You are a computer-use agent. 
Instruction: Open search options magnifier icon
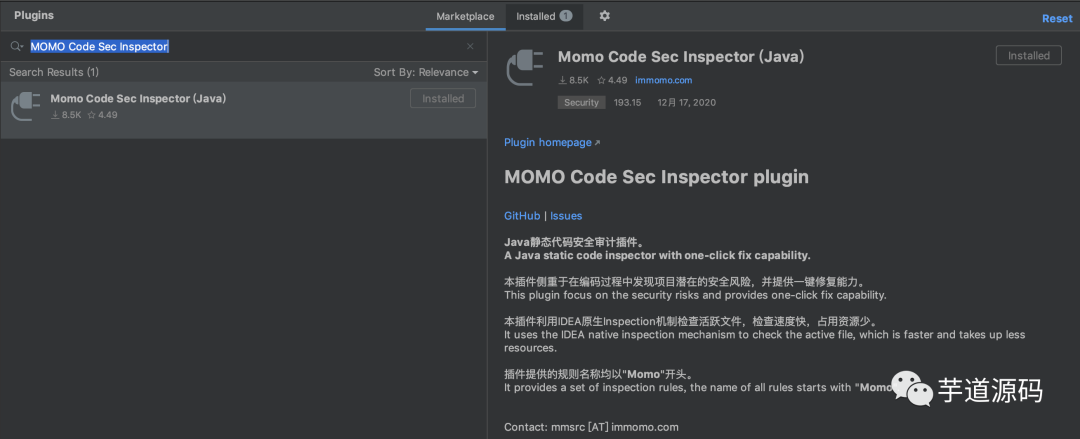17,46
